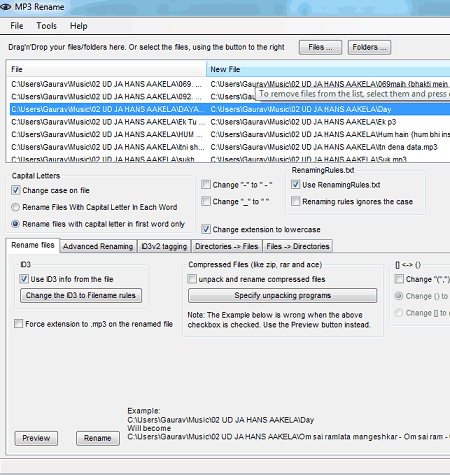Click Change the ID3 to Filename rules
450x475 pixels.
tap(81, 296)
